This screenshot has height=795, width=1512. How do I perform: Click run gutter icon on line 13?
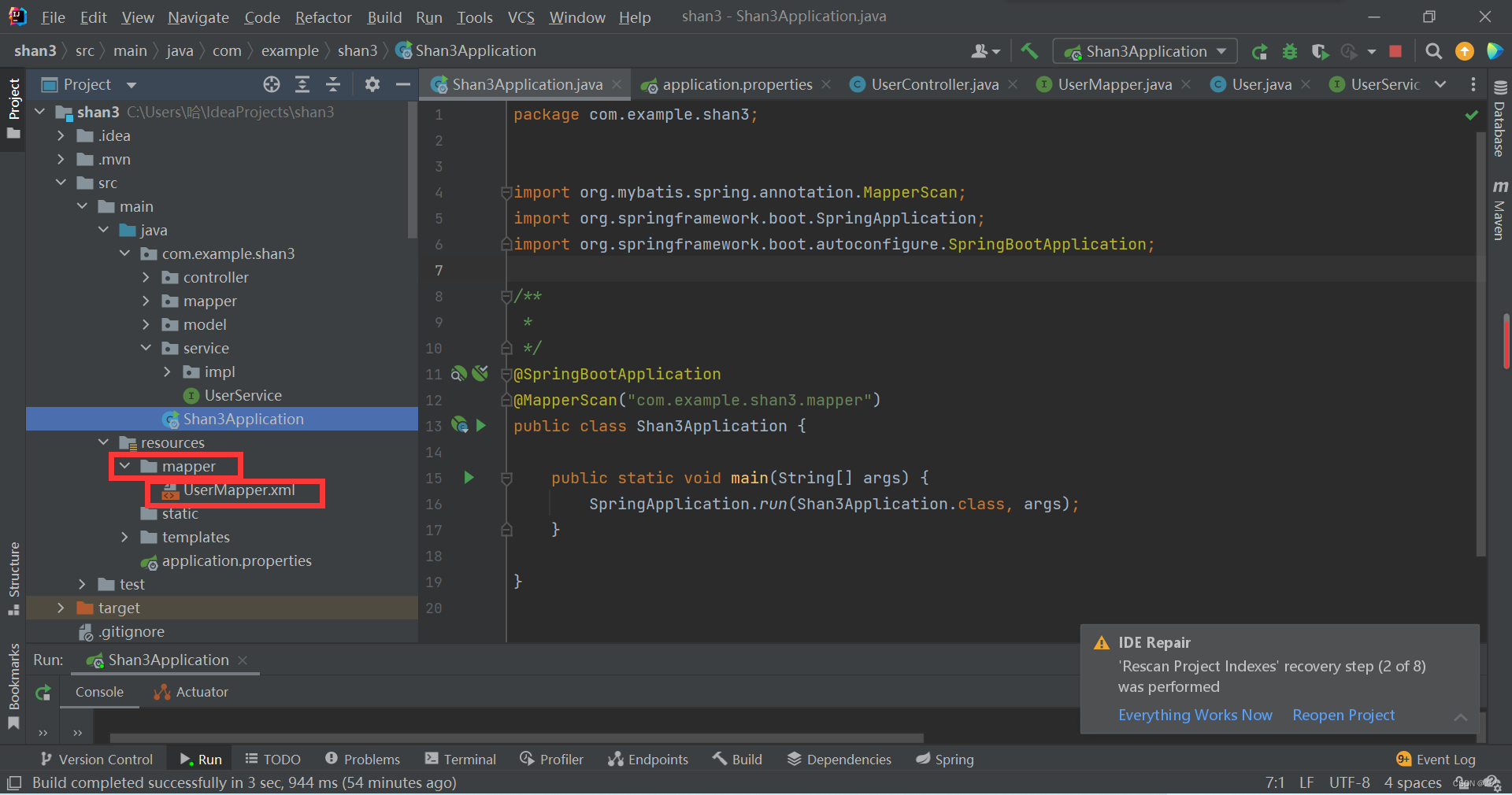[481, 425]
